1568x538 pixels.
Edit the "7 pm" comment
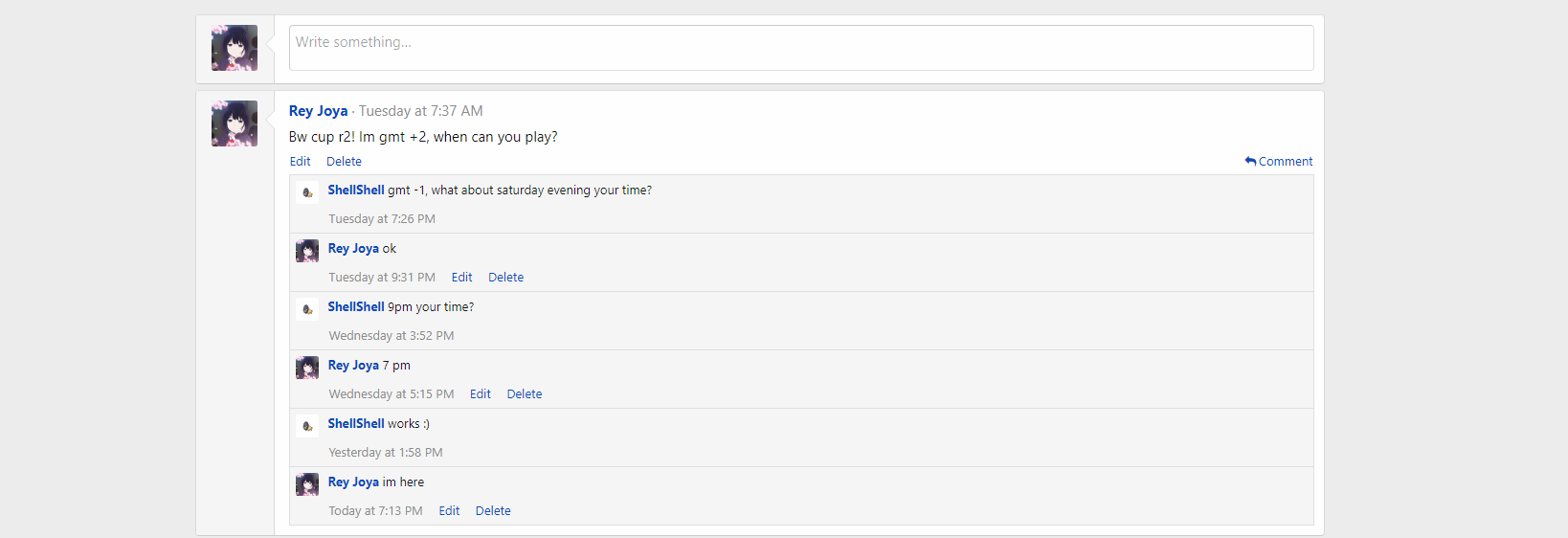480,394
